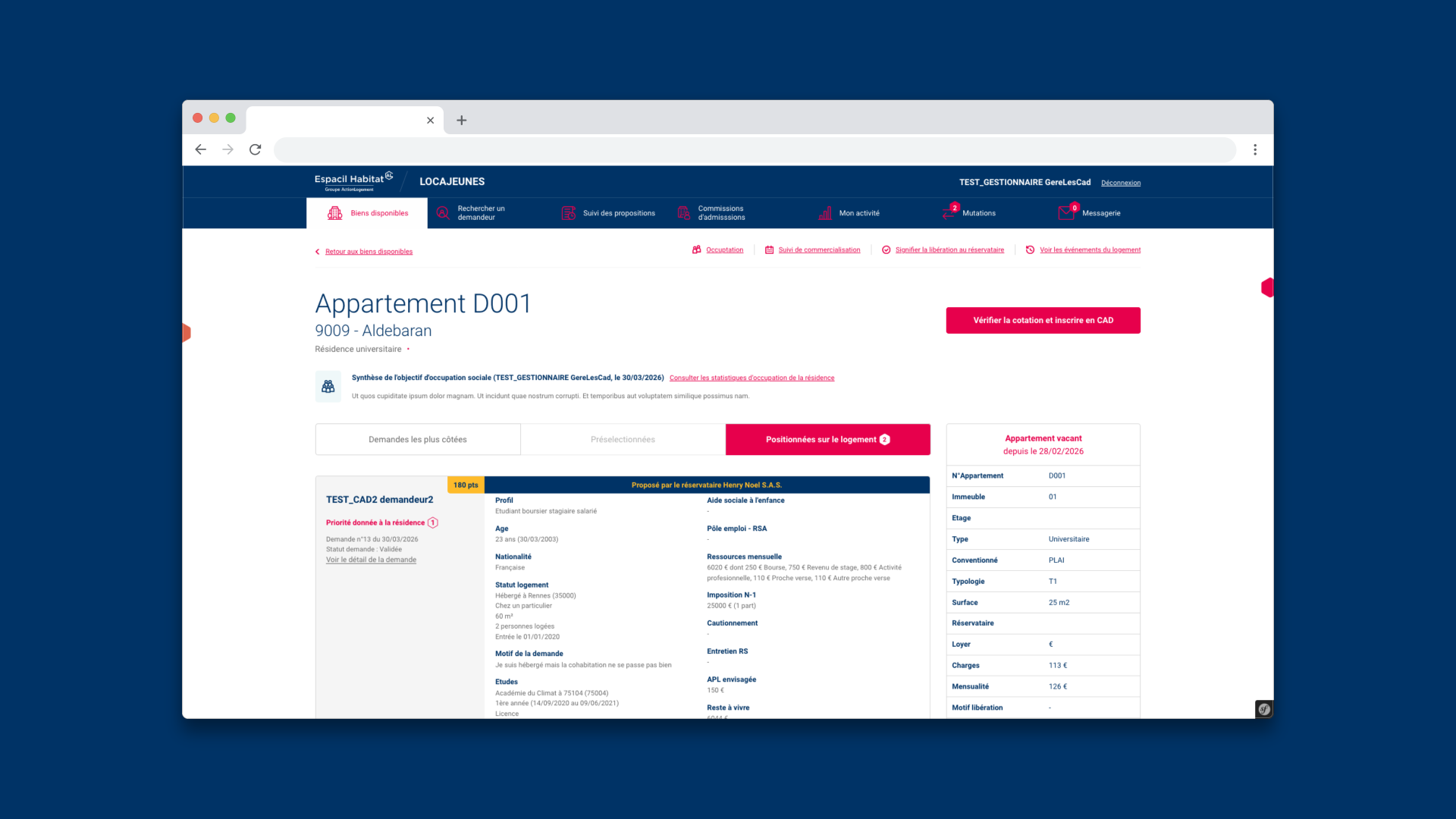Open Suivi des propositions document icon
The image size is (1456, 819).
[x=568, y=213]
